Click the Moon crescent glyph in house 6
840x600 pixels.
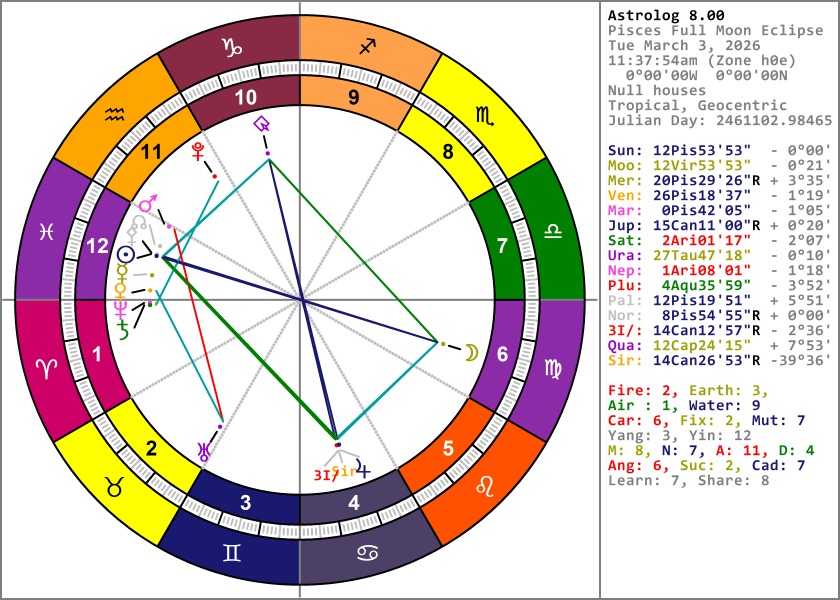point(469,351)
